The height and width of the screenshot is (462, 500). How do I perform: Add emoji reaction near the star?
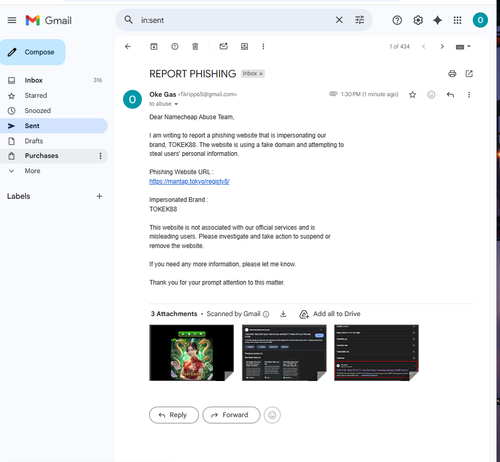[x=431, y=95]
